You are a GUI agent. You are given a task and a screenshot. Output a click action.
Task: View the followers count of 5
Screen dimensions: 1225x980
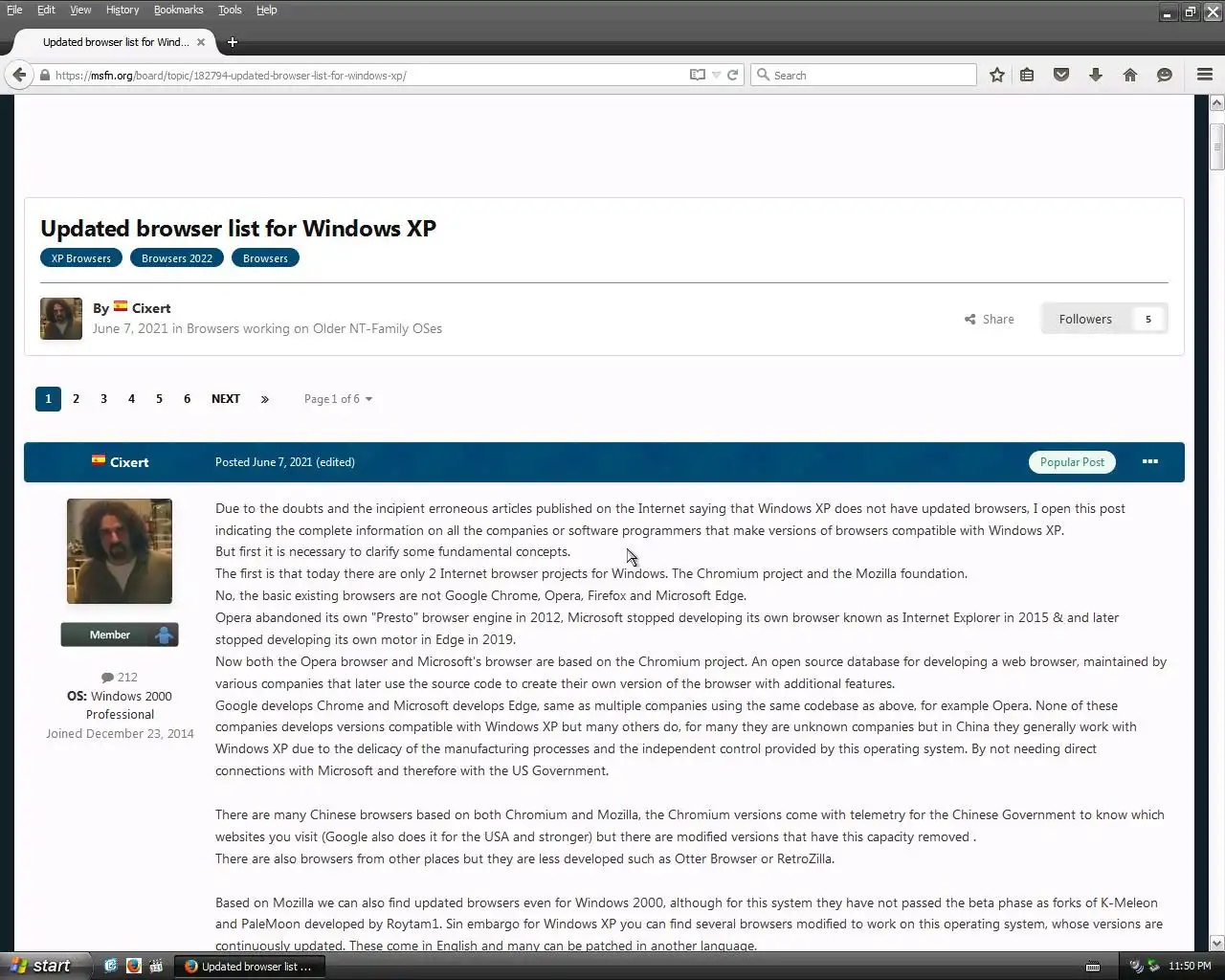[x=1148, y=319]
